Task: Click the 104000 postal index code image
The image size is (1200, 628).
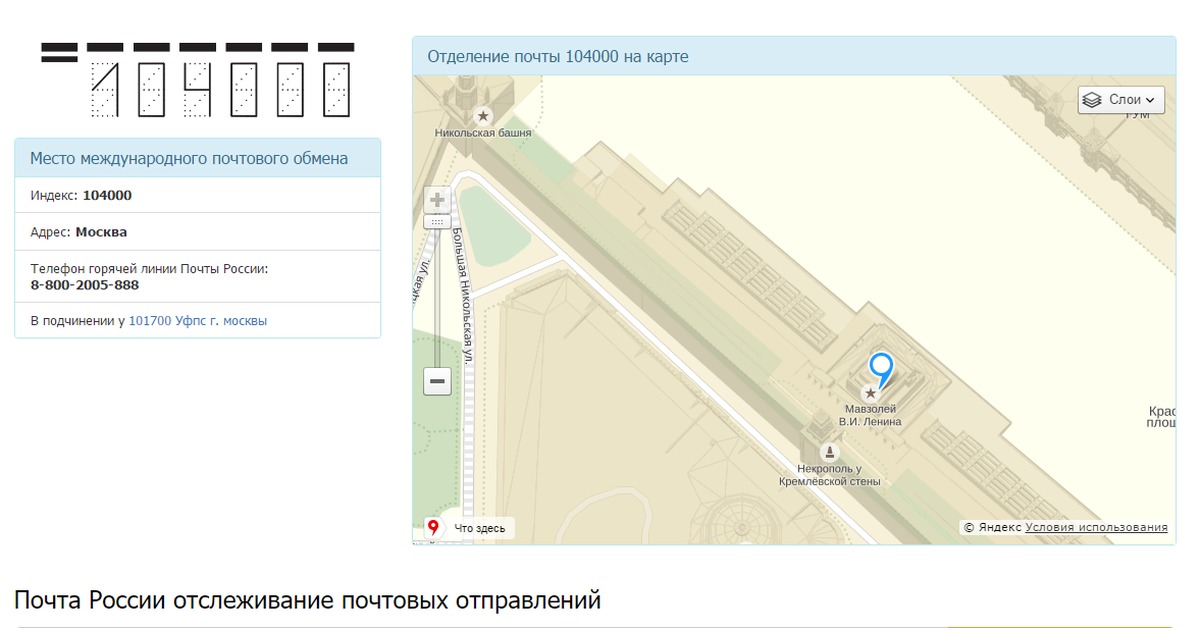Action: tap(197, 80)
